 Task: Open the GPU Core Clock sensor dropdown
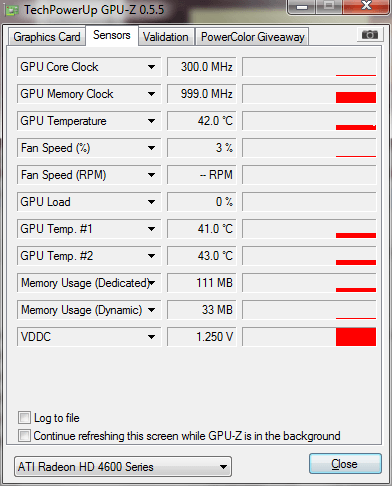click(x=151, y=67)
